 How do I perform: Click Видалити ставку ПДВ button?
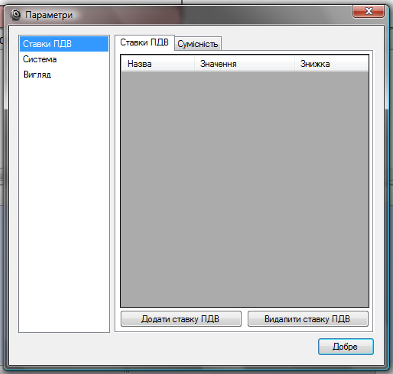tap(308, 319)
